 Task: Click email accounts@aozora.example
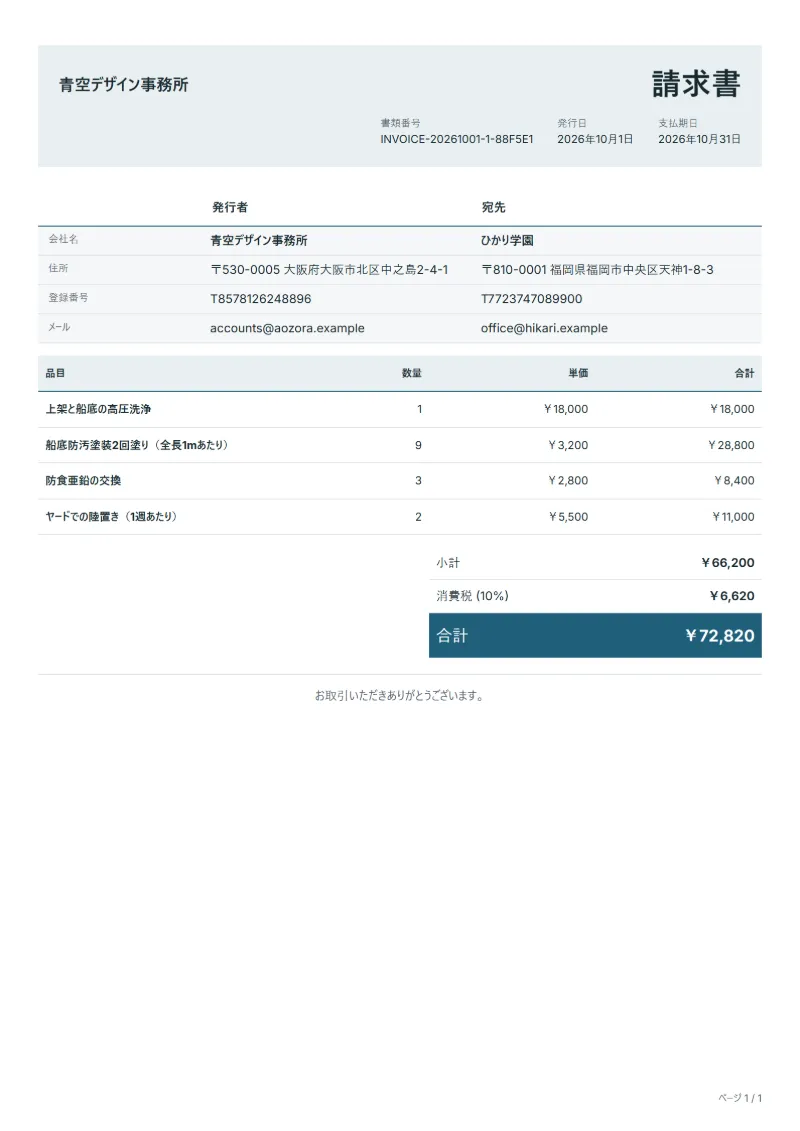coord(287,328)
